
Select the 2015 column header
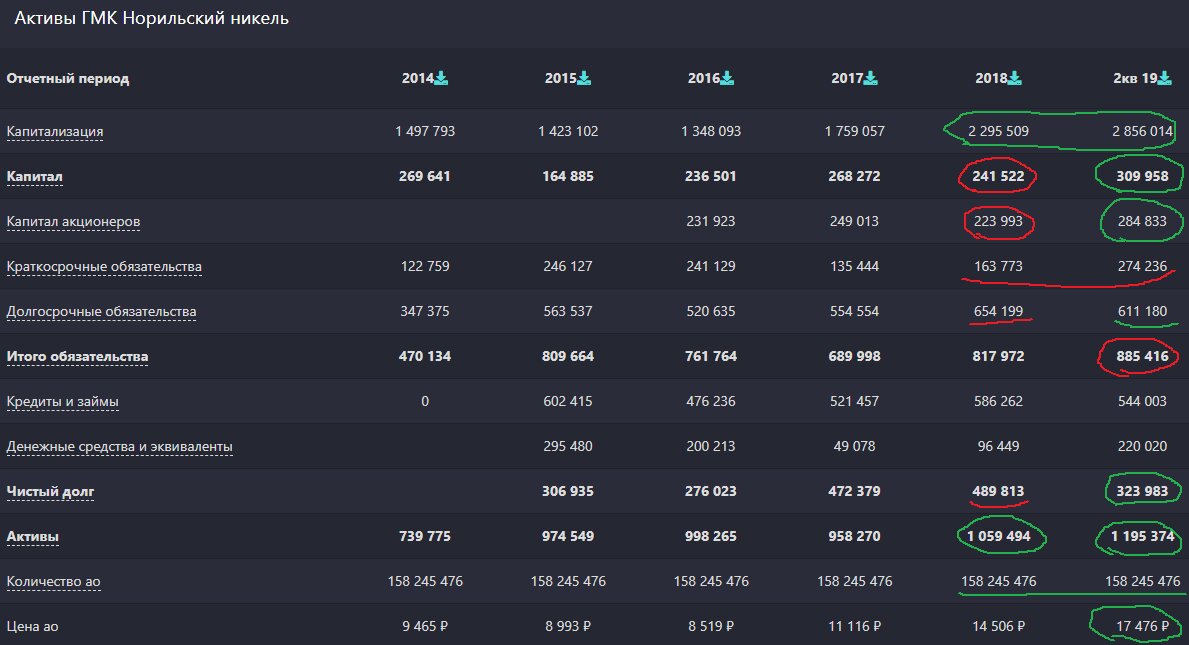560,78
